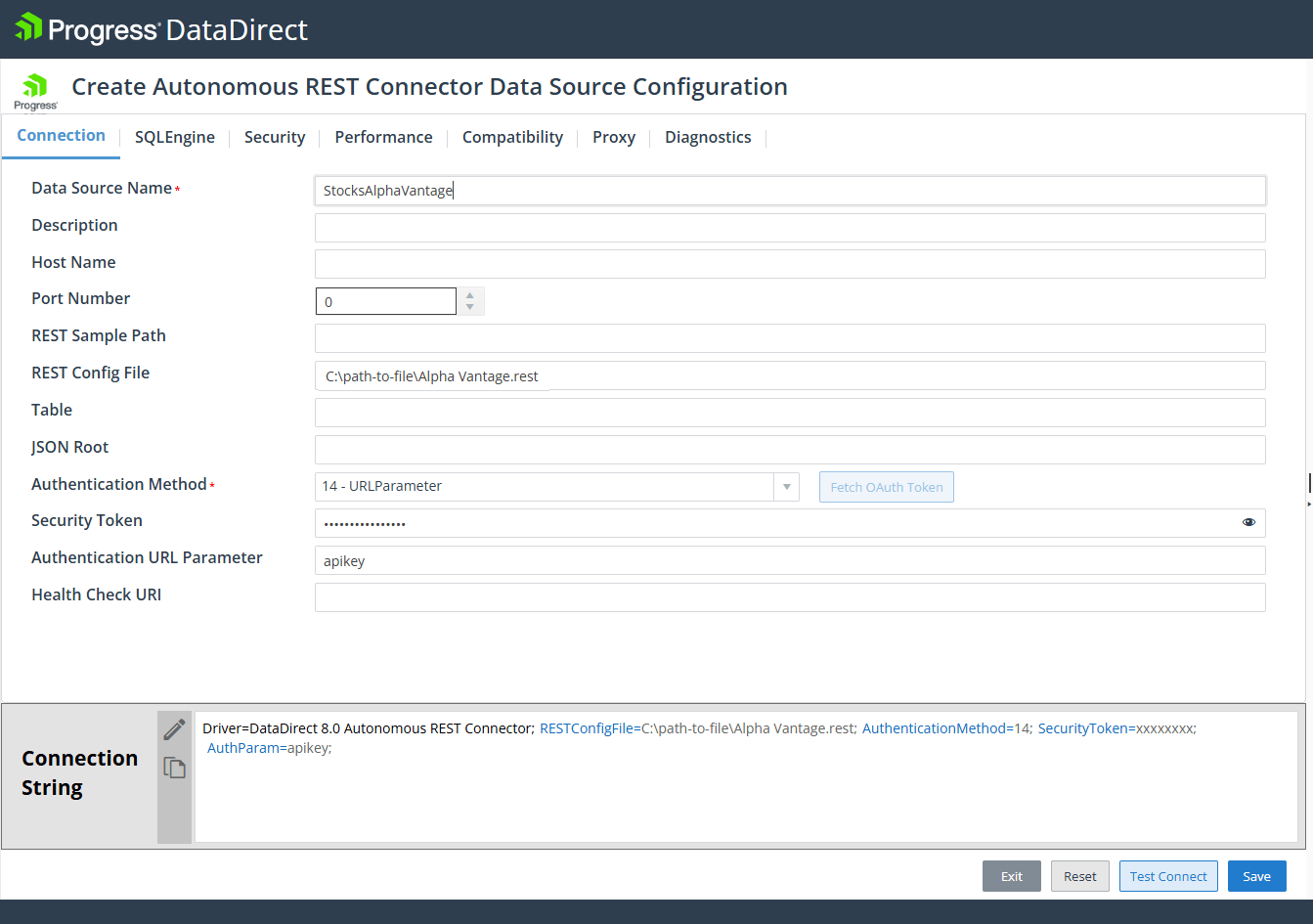The width and height of the screenshot is (1313, 924).
Task: Click the Reset button
Action: click(x=1080, y=876)
